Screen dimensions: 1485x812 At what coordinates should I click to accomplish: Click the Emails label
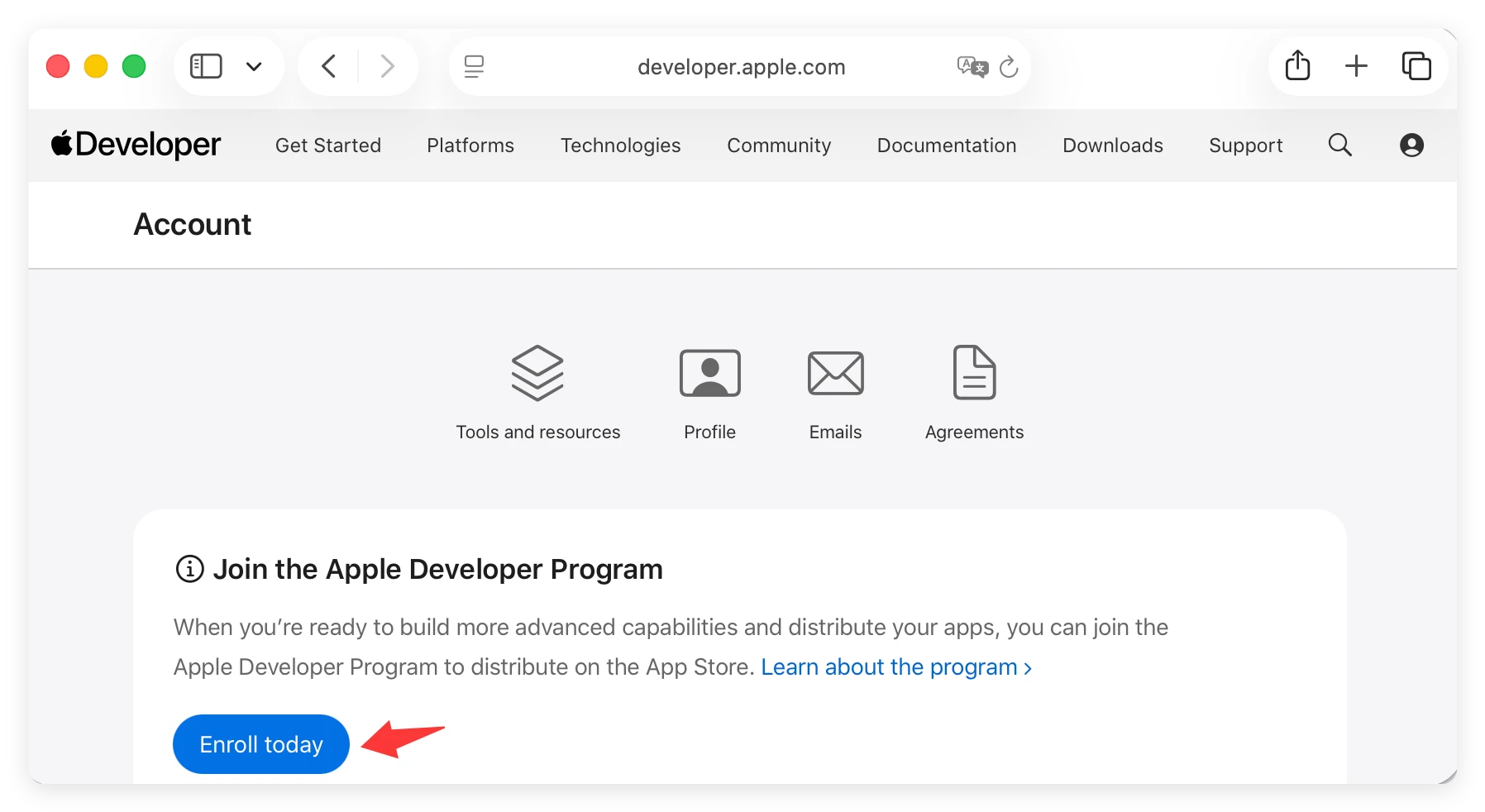[x=836, y=432]
